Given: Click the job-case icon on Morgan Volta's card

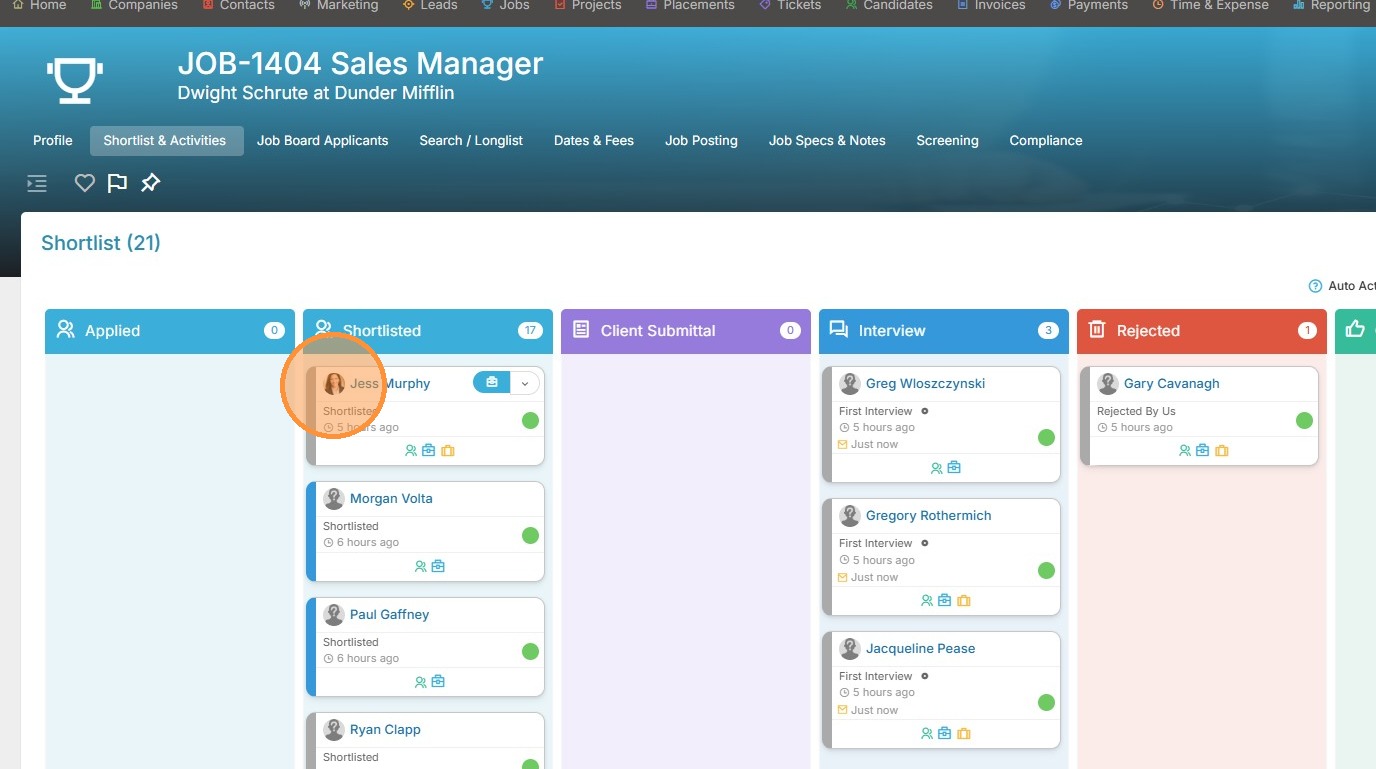Looking at the screenshot, I should point(438,566).
